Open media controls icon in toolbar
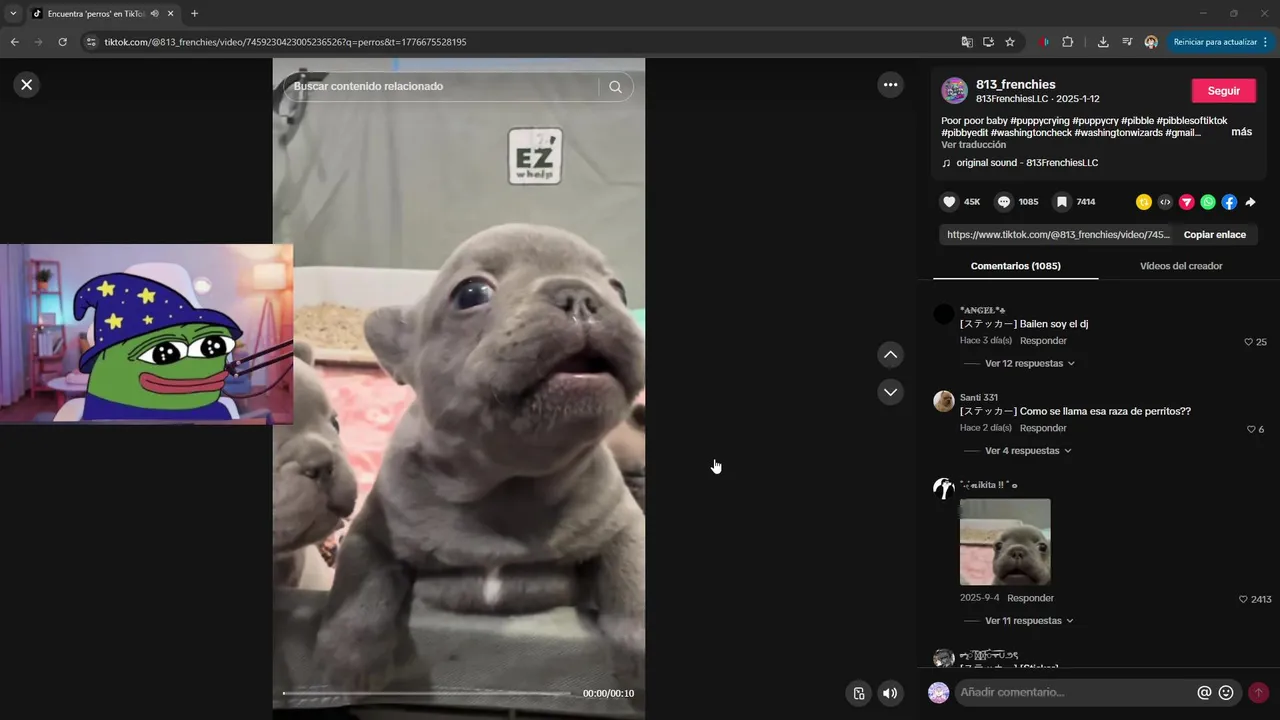This screenshot has height=720, width=1280. click(1127, 42)
